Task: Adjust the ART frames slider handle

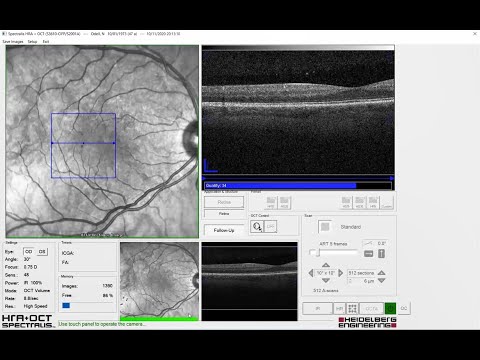Action: tap(318, 253)
